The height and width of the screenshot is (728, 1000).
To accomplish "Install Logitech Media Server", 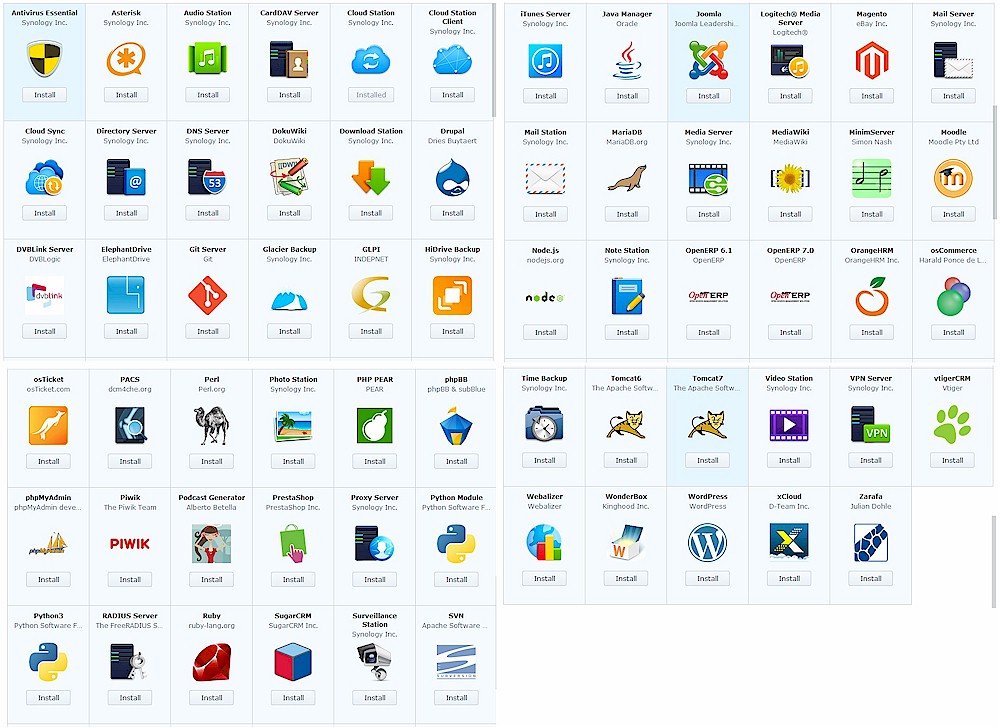I will [x=790, y=96].
